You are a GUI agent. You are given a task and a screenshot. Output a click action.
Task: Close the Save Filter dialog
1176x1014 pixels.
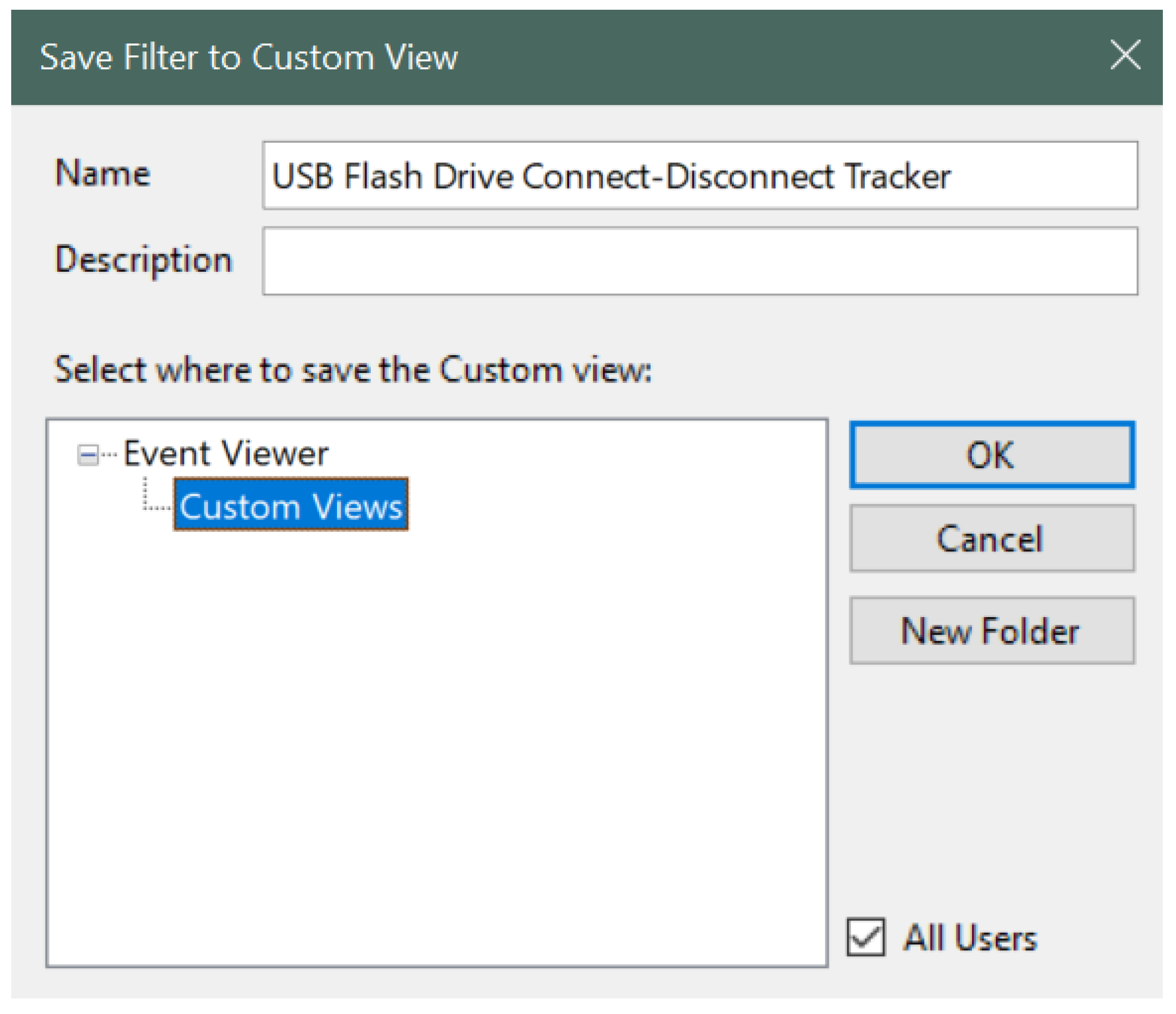(x=1125, y=55)
